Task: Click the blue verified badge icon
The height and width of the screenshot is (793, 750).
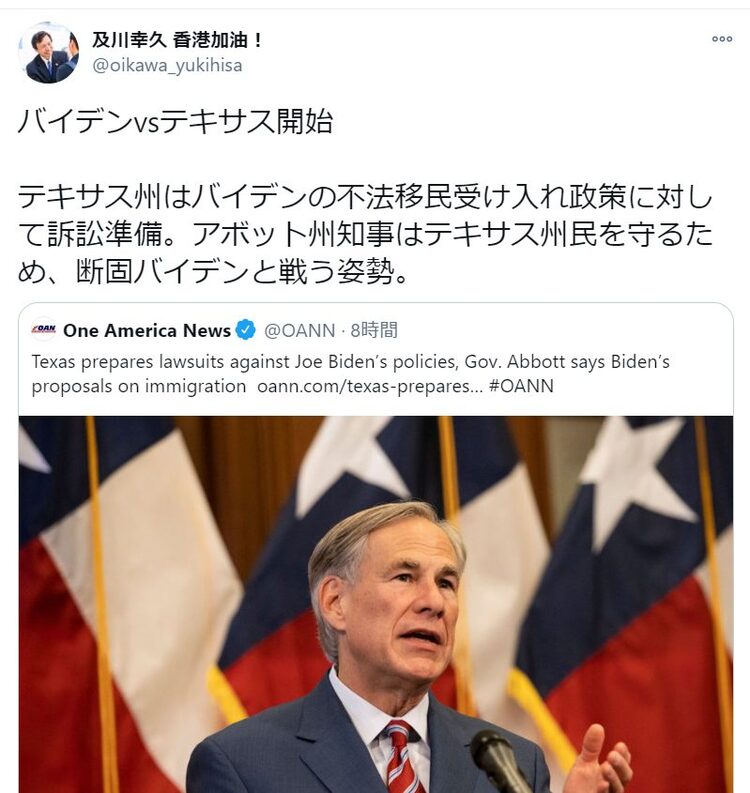Action: pos(246,330)
